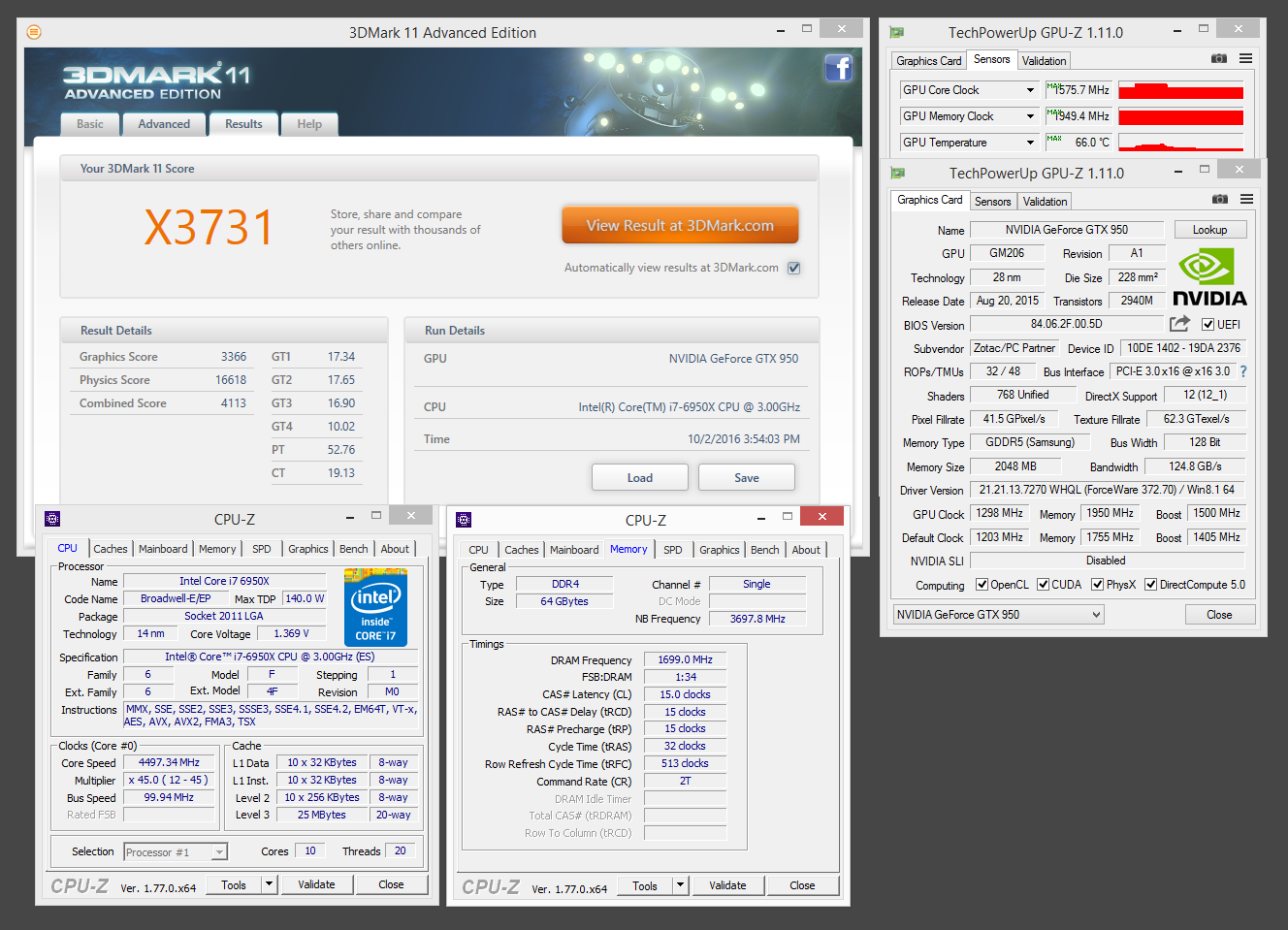Click the GPU Memory Clock red sensor graph

pyautogui.click(x=1180, y=116)
